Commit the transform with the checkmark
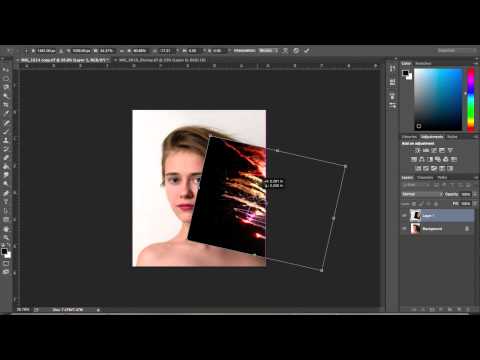The height and width of the screenshot is (360, 480). (307, 51)
